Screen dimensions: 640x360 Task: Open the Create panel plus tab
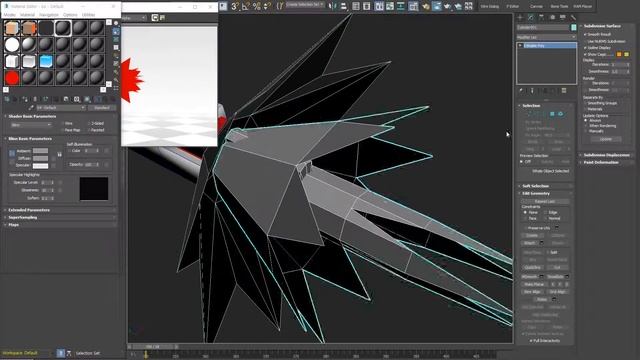[520, 18]
